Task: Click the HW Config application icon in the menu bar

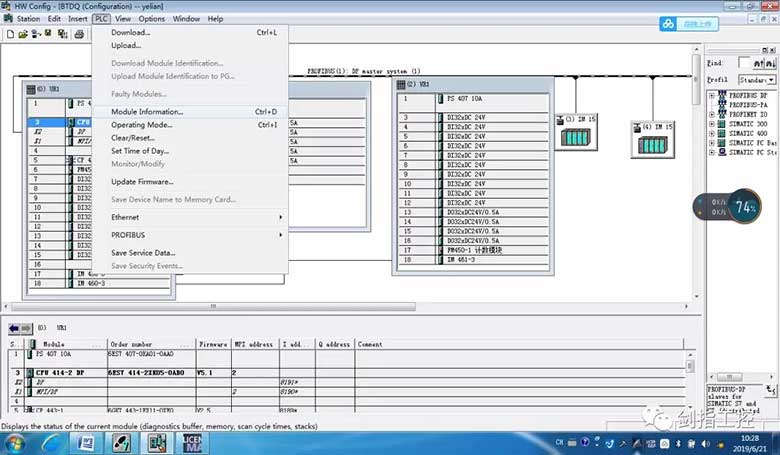Action: point(7,18)
